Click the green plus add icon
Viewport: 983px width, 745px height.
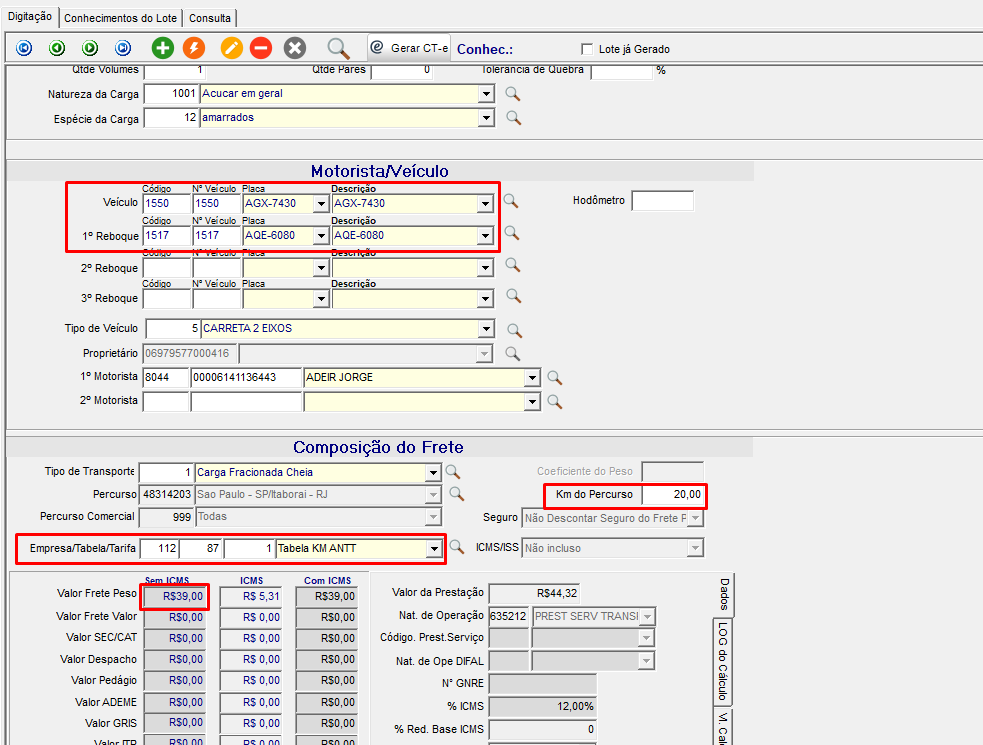coord(162,48)
